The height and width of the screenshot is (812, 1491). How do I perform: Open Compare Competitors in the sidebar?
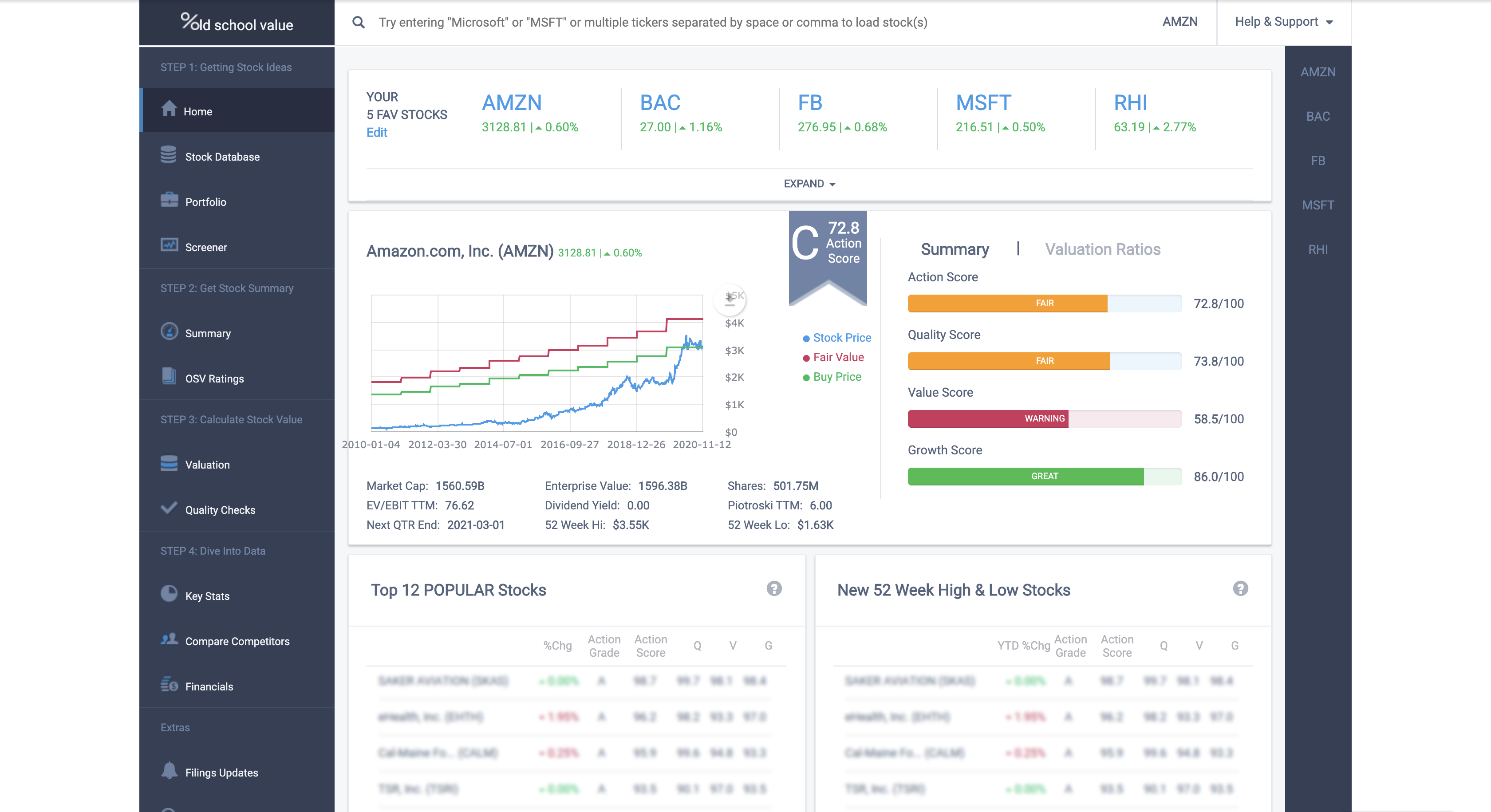coord(237,641)
